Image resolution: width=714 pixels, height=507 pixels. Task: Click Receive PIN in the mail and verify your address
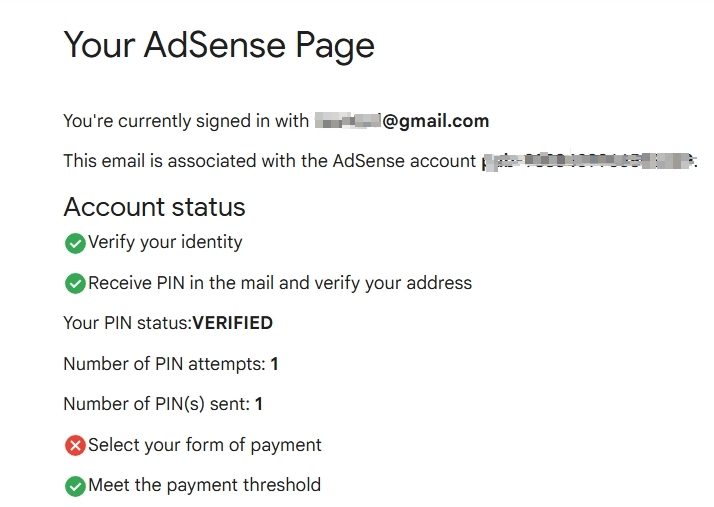tap(280, 283)
